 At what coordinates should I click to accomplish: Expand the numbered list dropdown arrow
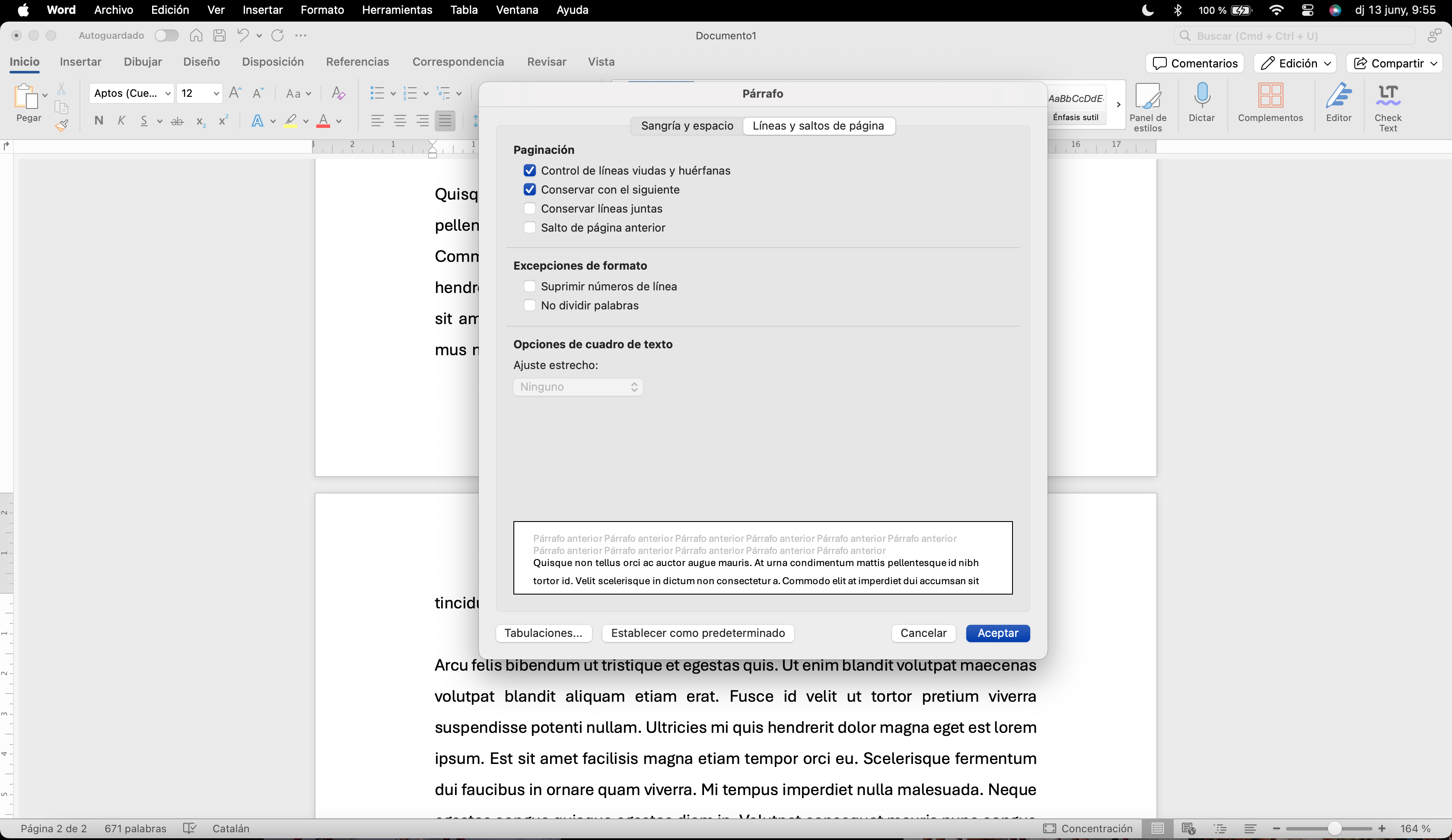426,93
